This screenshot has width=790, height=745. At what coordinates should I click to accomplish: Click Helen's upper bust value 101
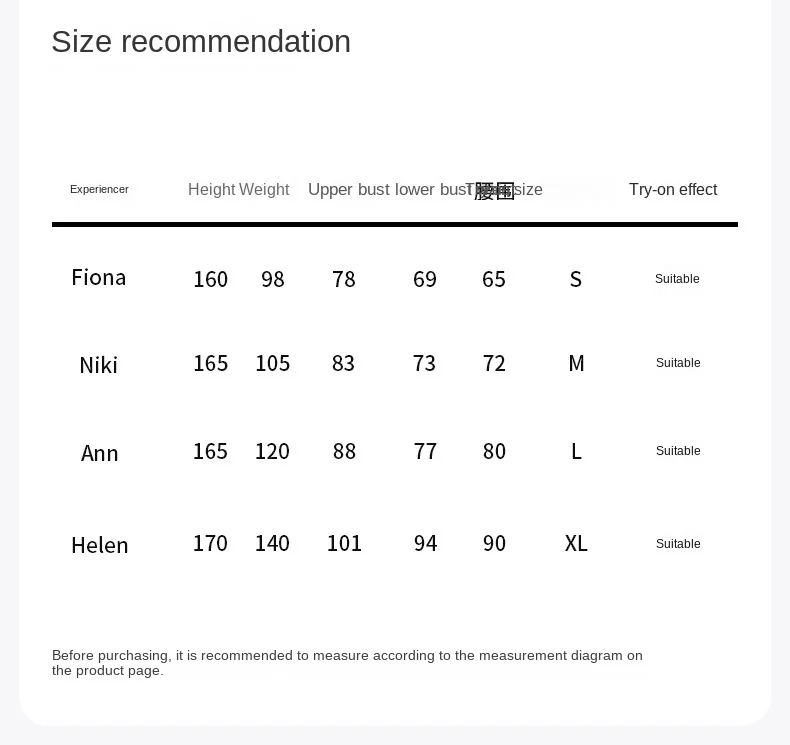click(345, 544)
